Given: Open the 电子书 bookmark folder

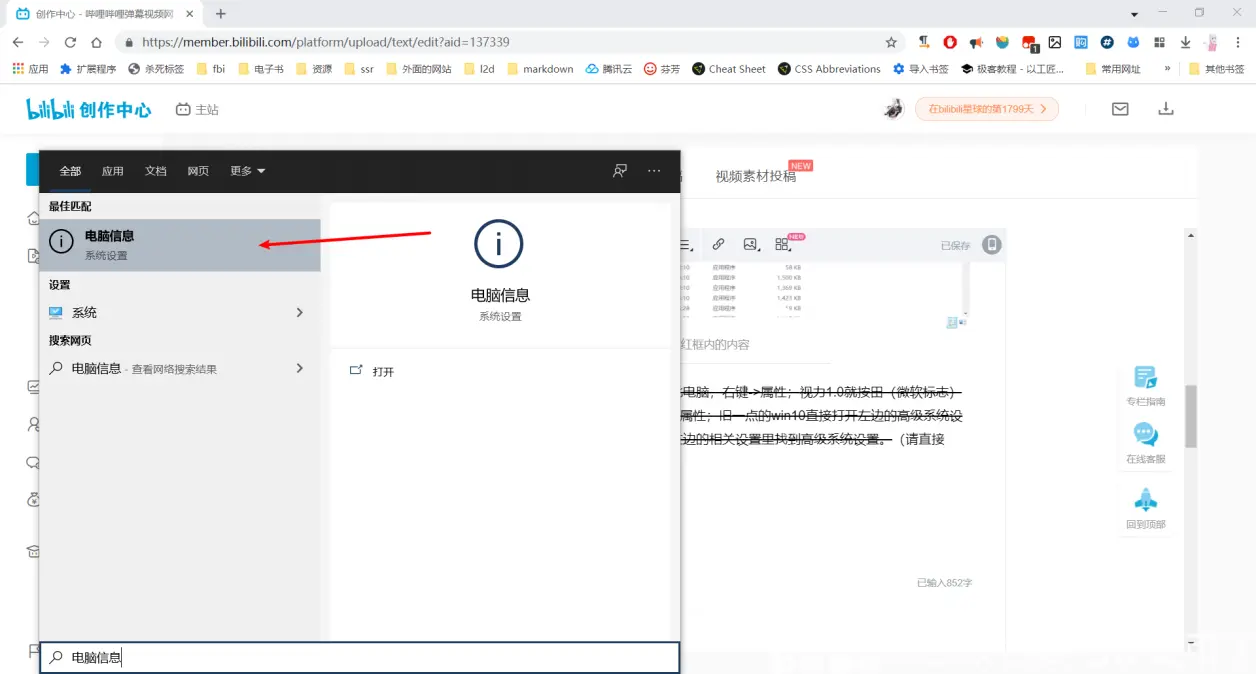Looking at the screenshot, I should [260, 69].
